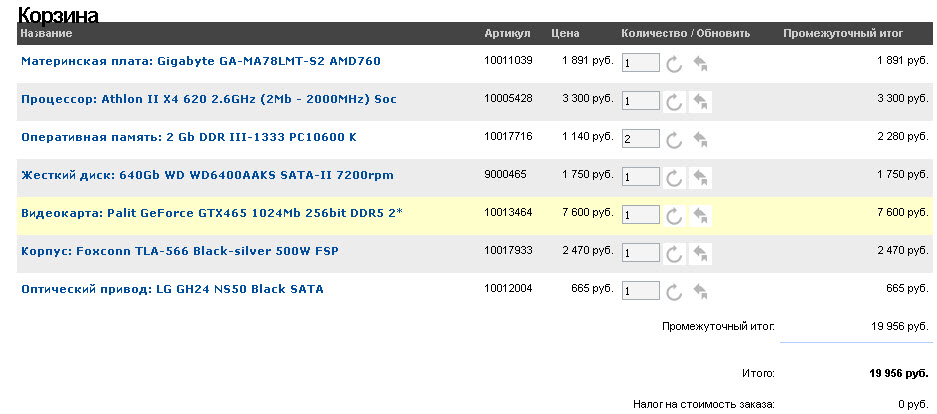Click the Цена column header
This screenshot has height=414, width=937.
(565, 33)
